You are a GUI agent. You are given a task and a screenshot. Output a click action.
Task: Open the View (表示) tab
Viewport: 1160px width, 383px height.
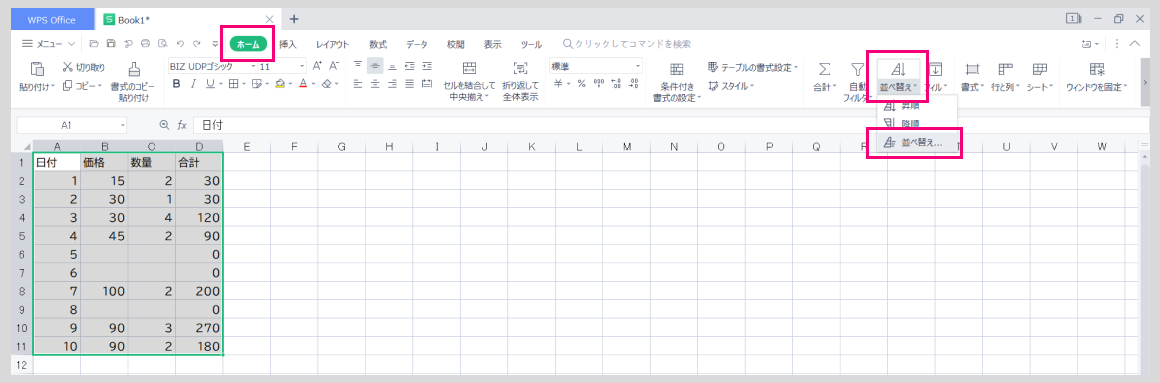493,44
